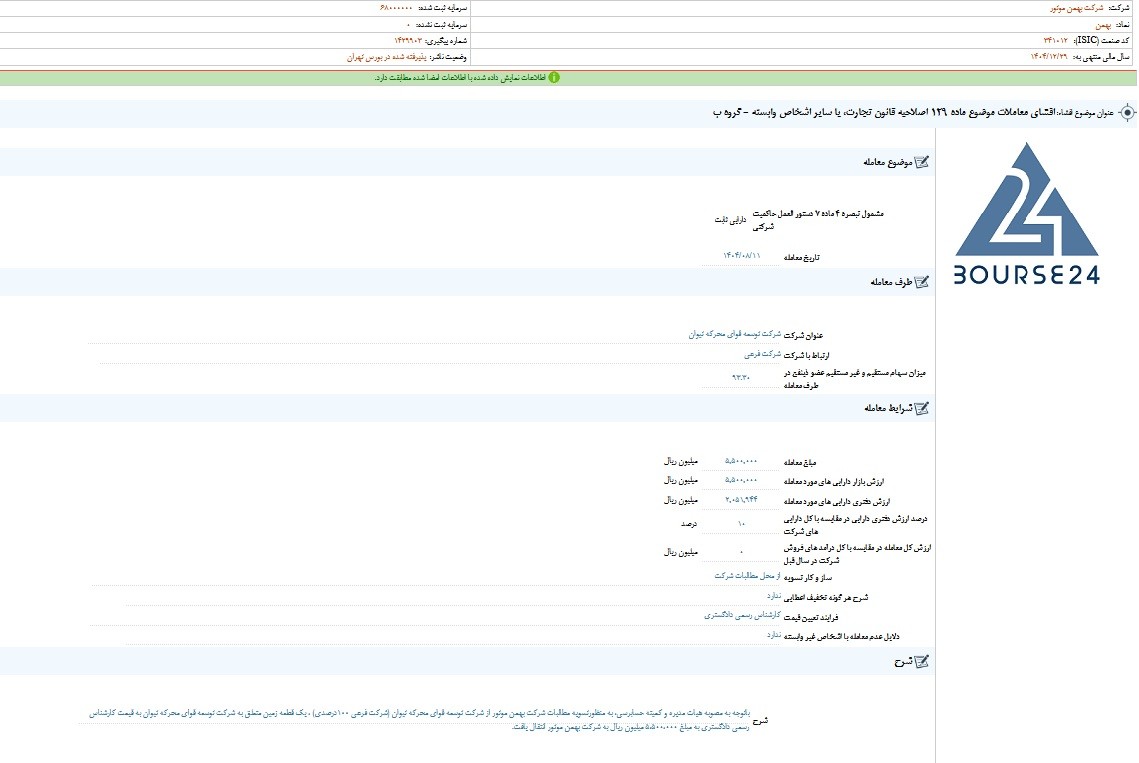Image resolution: width=1139 pixels, height=763 pixels.
Task: Click the مبلغ معامله amount value
Action: [741, 461]
